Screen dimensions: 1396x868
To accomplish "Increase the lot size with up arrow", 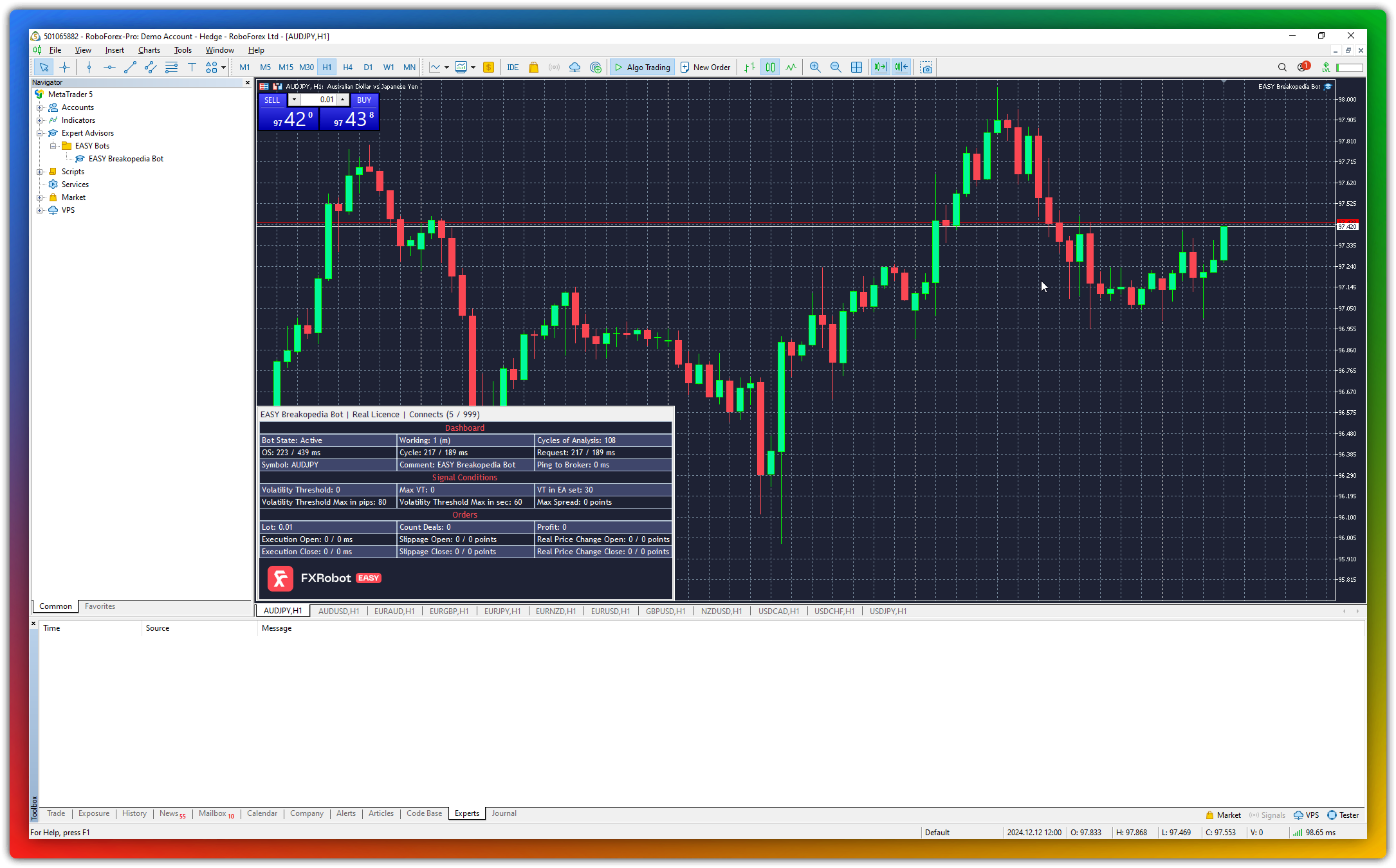I will [x=343, y=100].
